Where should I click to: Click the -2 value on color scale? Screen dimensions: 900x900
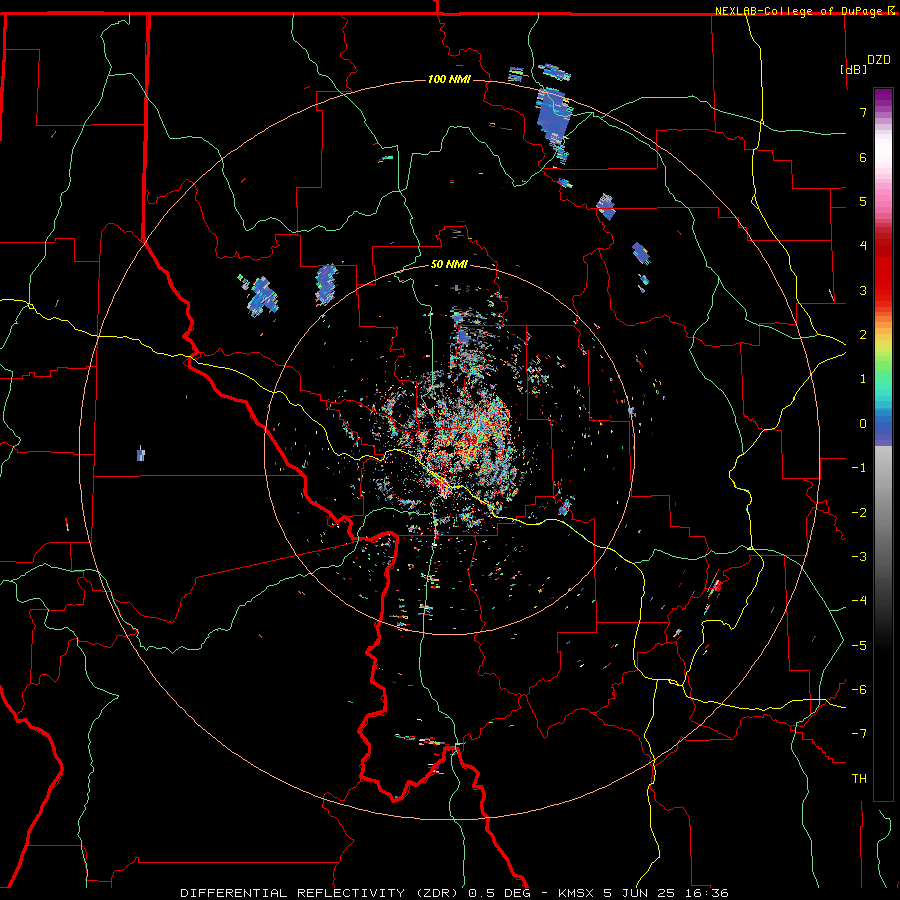859,513
